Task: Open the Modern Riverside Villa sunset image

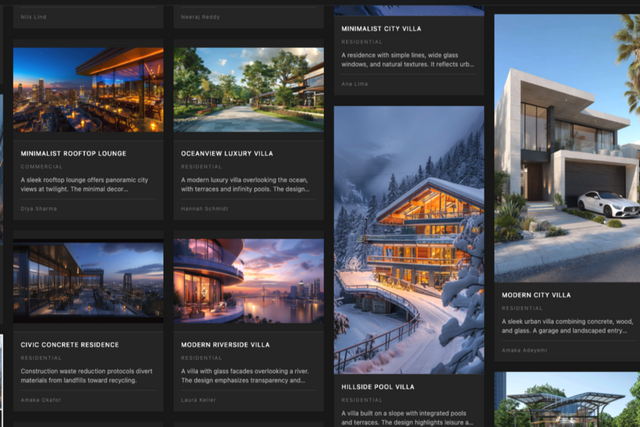Action: 249,279
